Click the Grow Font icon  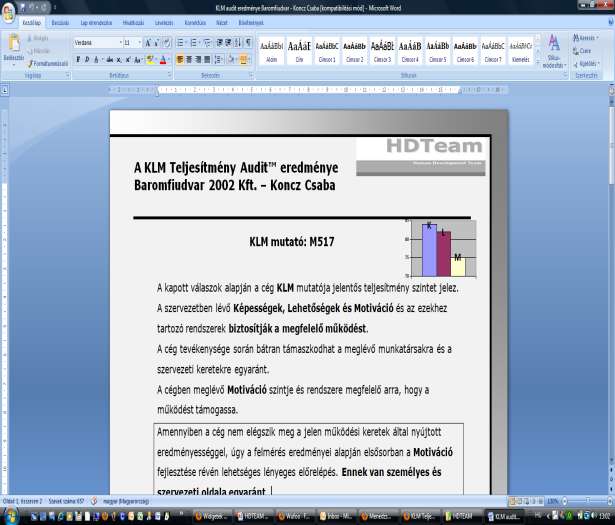point(148,43)
